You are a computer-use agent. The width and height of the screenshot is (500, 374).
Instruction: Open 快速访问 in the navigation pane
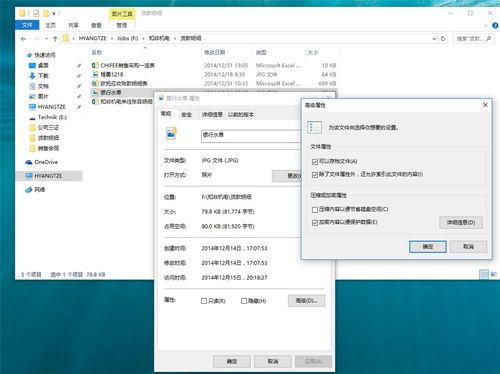click(45, 55)
